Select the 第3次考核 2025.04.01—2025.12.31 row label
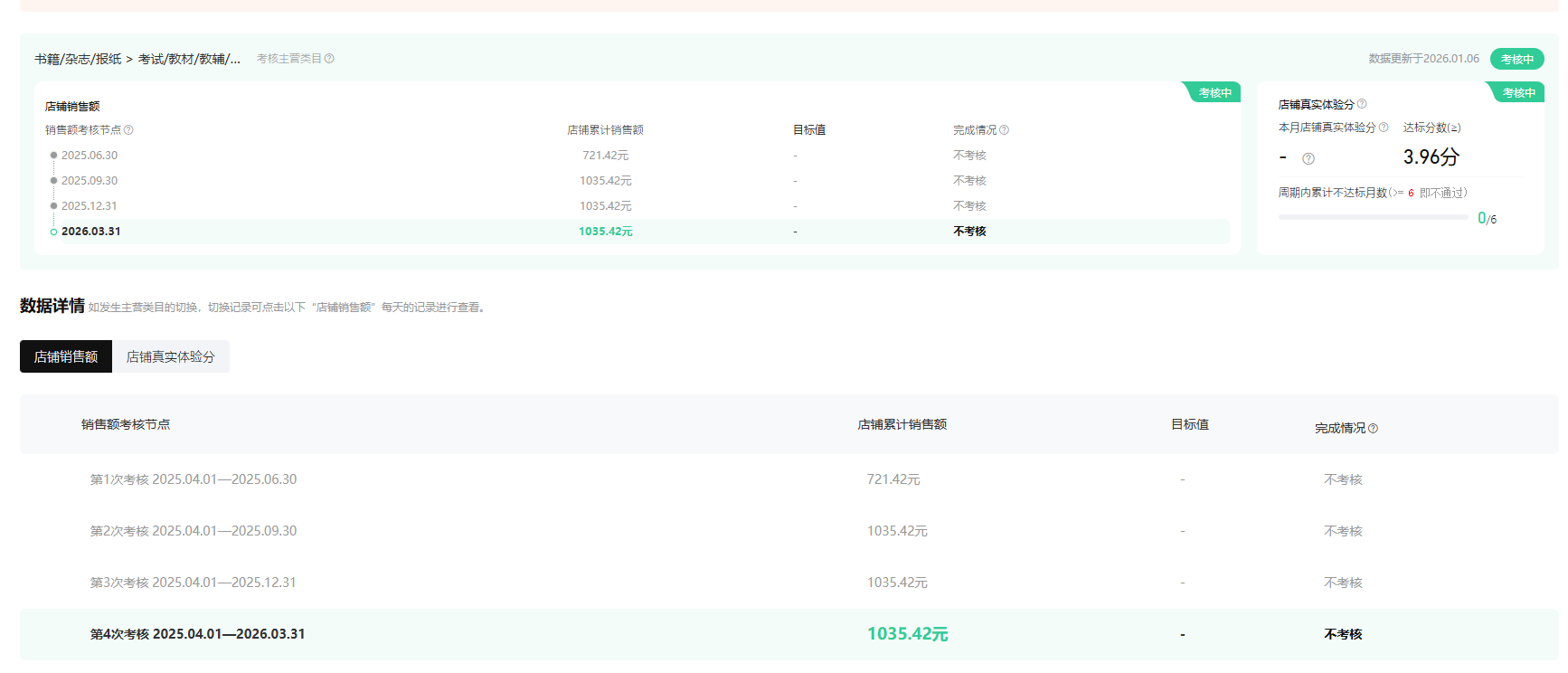Screen dimensions: 1568x673 pos(194,583)
